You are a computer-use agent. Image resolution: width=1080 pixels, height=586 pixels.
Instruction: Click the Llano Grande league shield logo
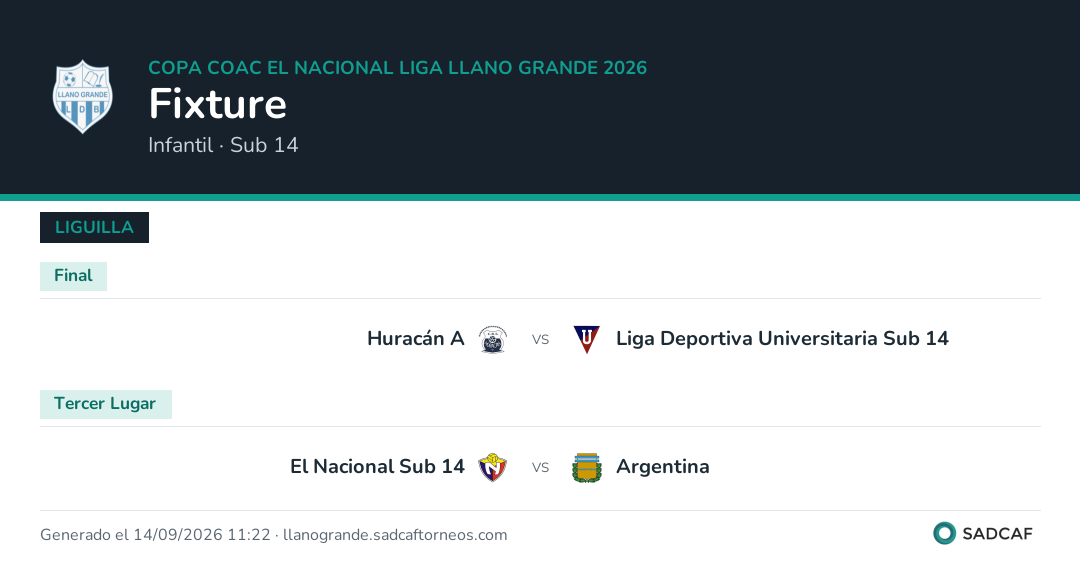83,97
